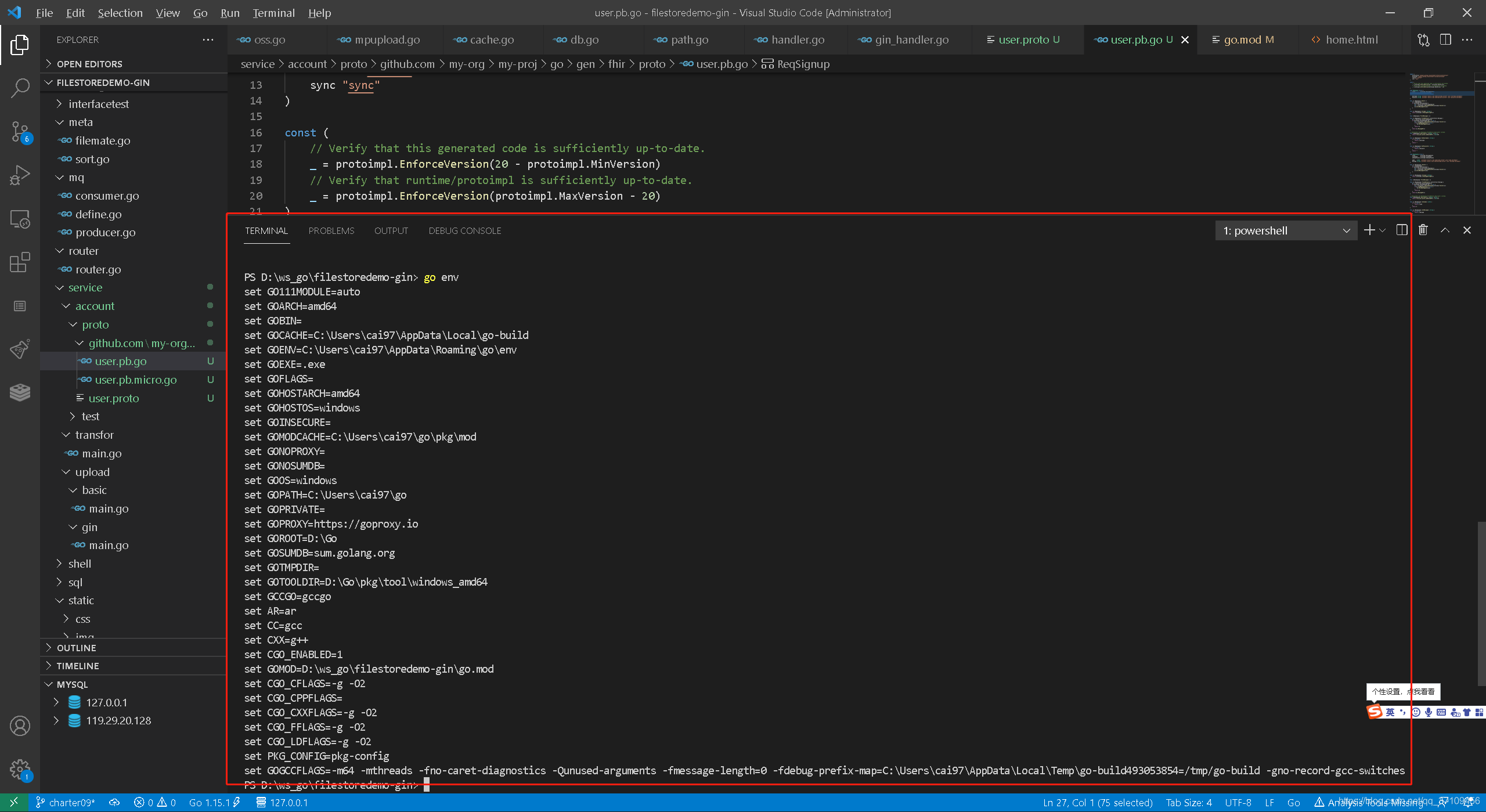Click the terminal vertical scrollbar
Viewport: 1486px width, 812px height.
click(1481, 604)
